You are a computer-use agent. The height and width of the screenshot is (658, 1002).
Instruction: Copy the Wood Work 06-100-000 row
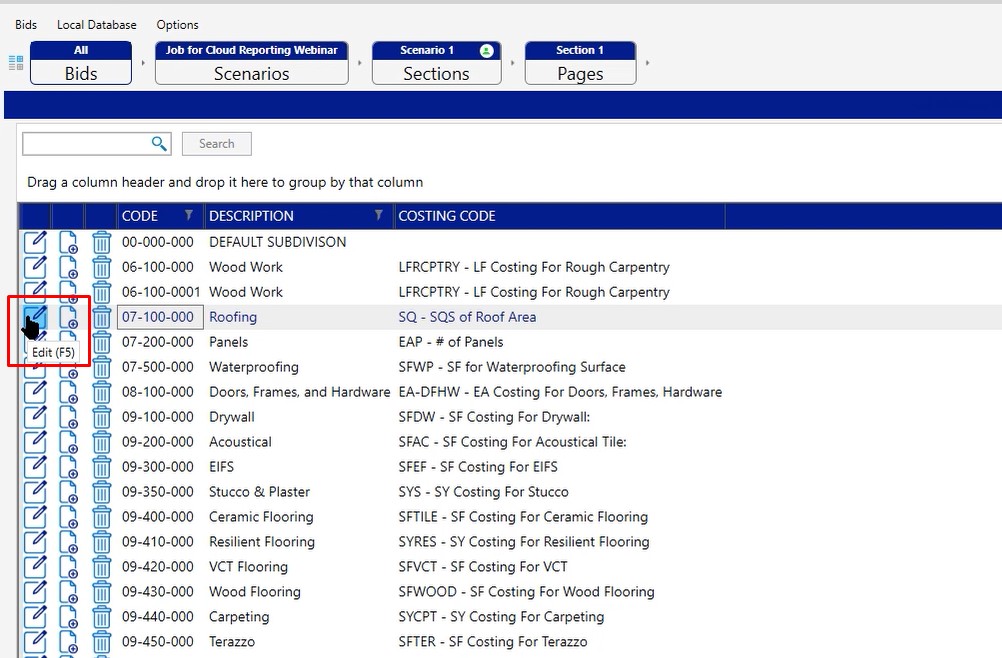pyautogui.click(x=68, y=267)
